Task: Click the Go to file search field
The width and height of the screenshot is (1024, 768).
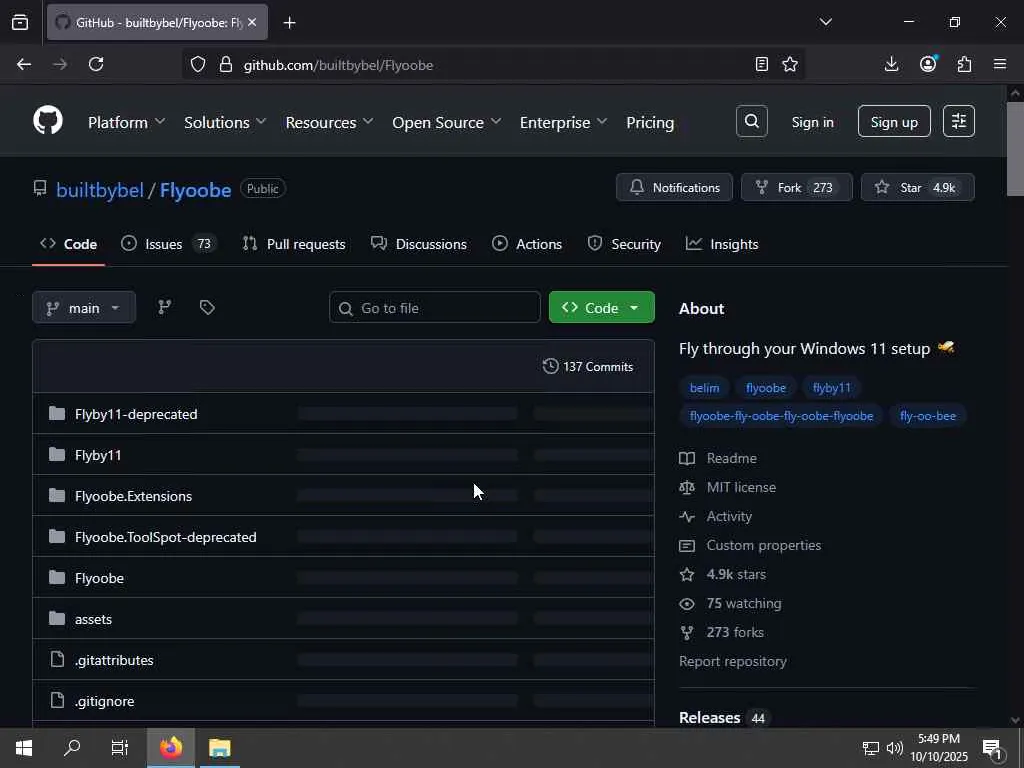Action: 435,307
